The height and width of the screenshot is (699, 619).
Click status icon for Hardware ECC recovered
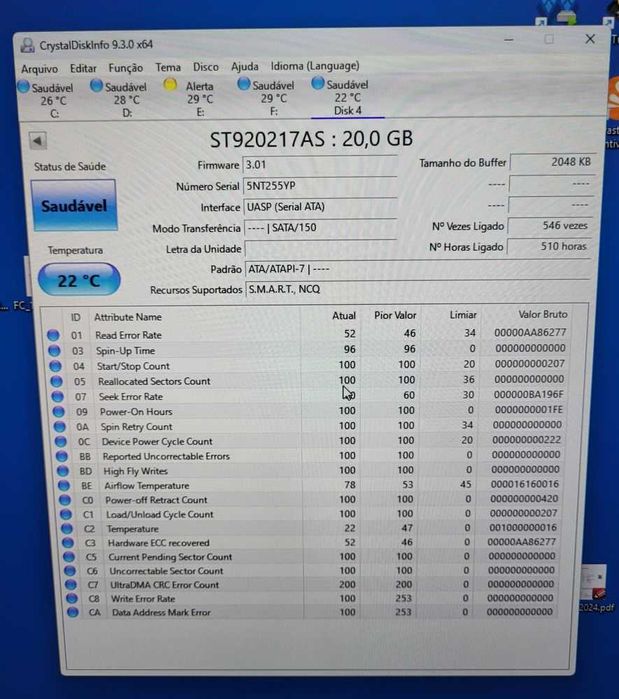[68, 543]
